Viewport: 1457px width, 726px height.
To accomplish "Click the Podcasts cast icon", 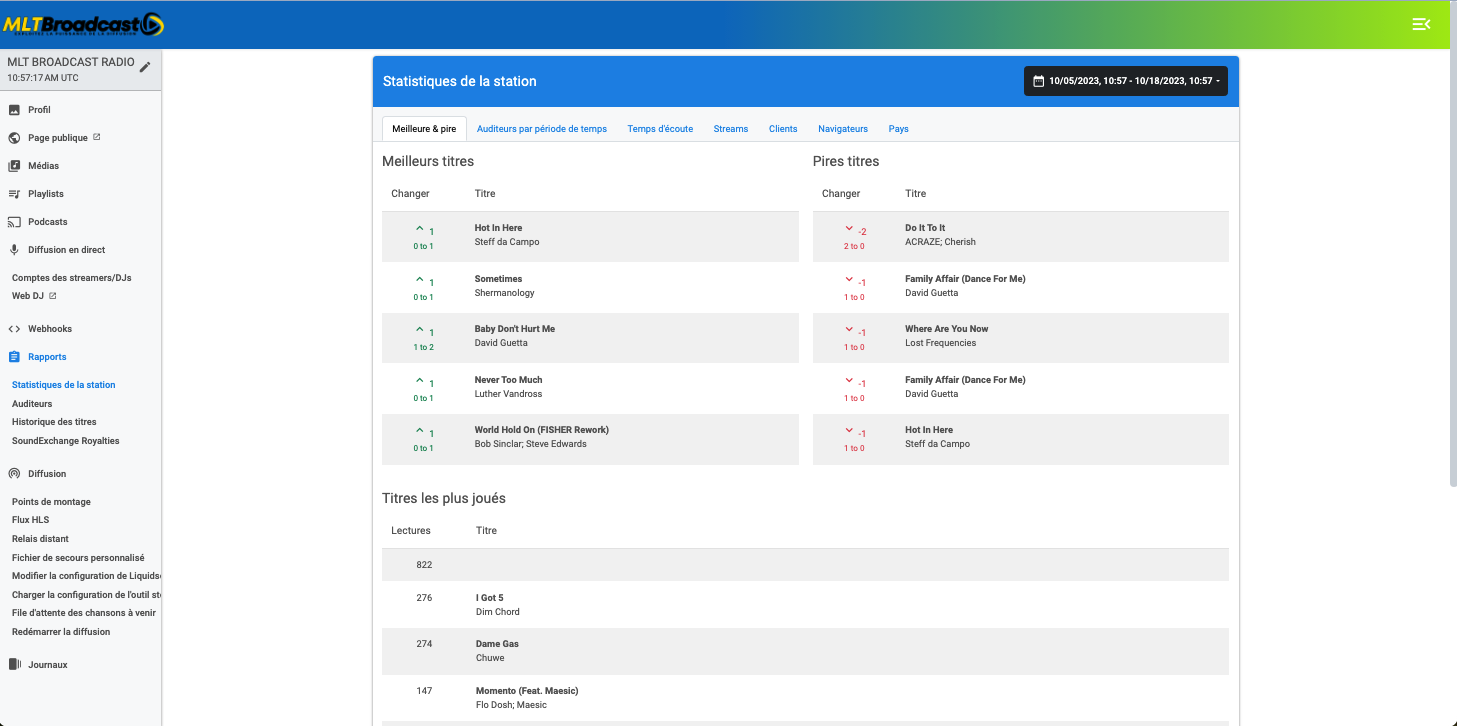I will (x=14, y=222).
